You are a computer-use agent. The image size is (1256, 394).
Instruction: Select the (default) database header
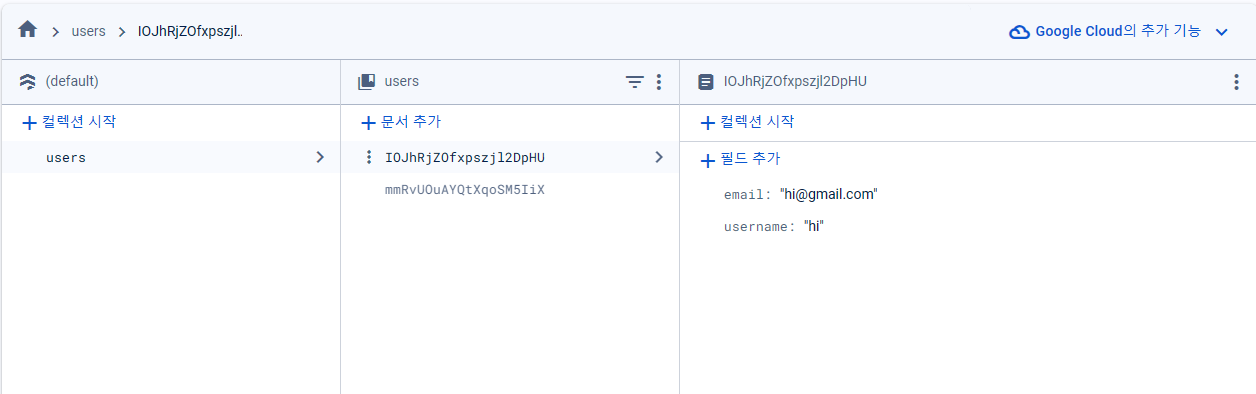(x=72, y=82)
